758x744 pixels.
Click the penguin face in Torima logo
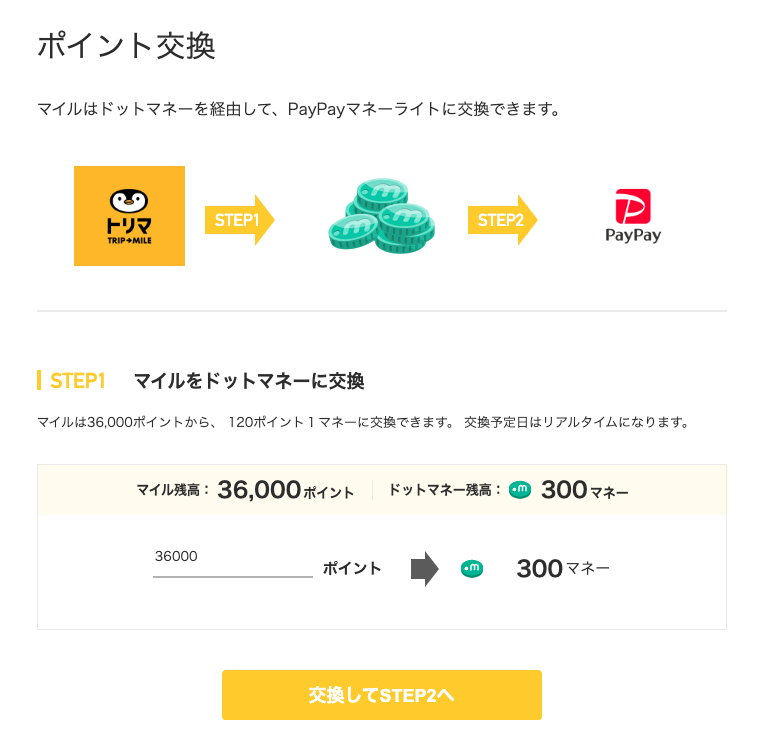pyautogui.click(x=129, y=201)
